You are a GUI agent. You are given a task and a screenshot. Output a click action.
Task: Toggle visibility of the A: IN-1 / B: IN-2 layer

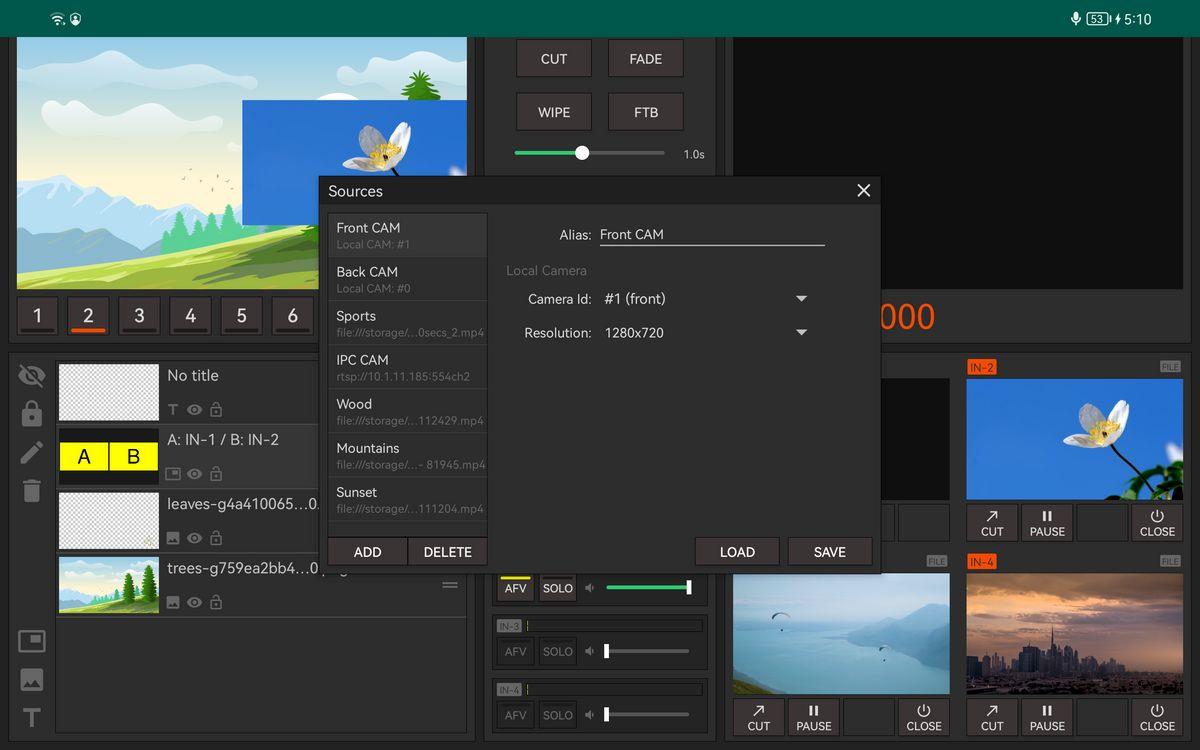pos(195,474)
